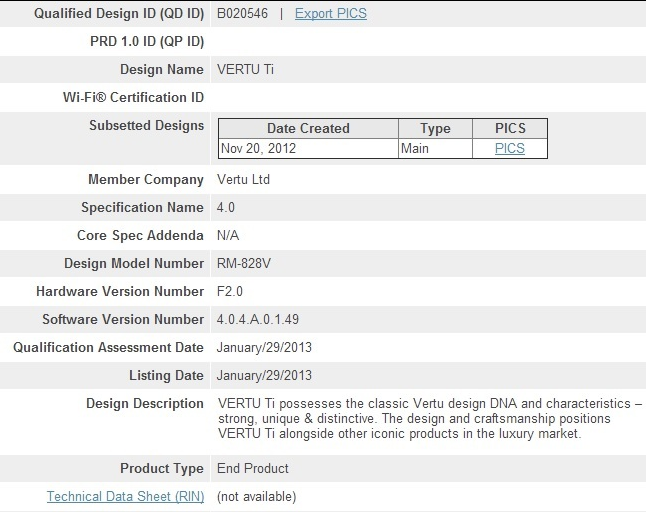646x512 pixels.
Task: Click the Specification Name value 4.0
Action: click(226, 207)
